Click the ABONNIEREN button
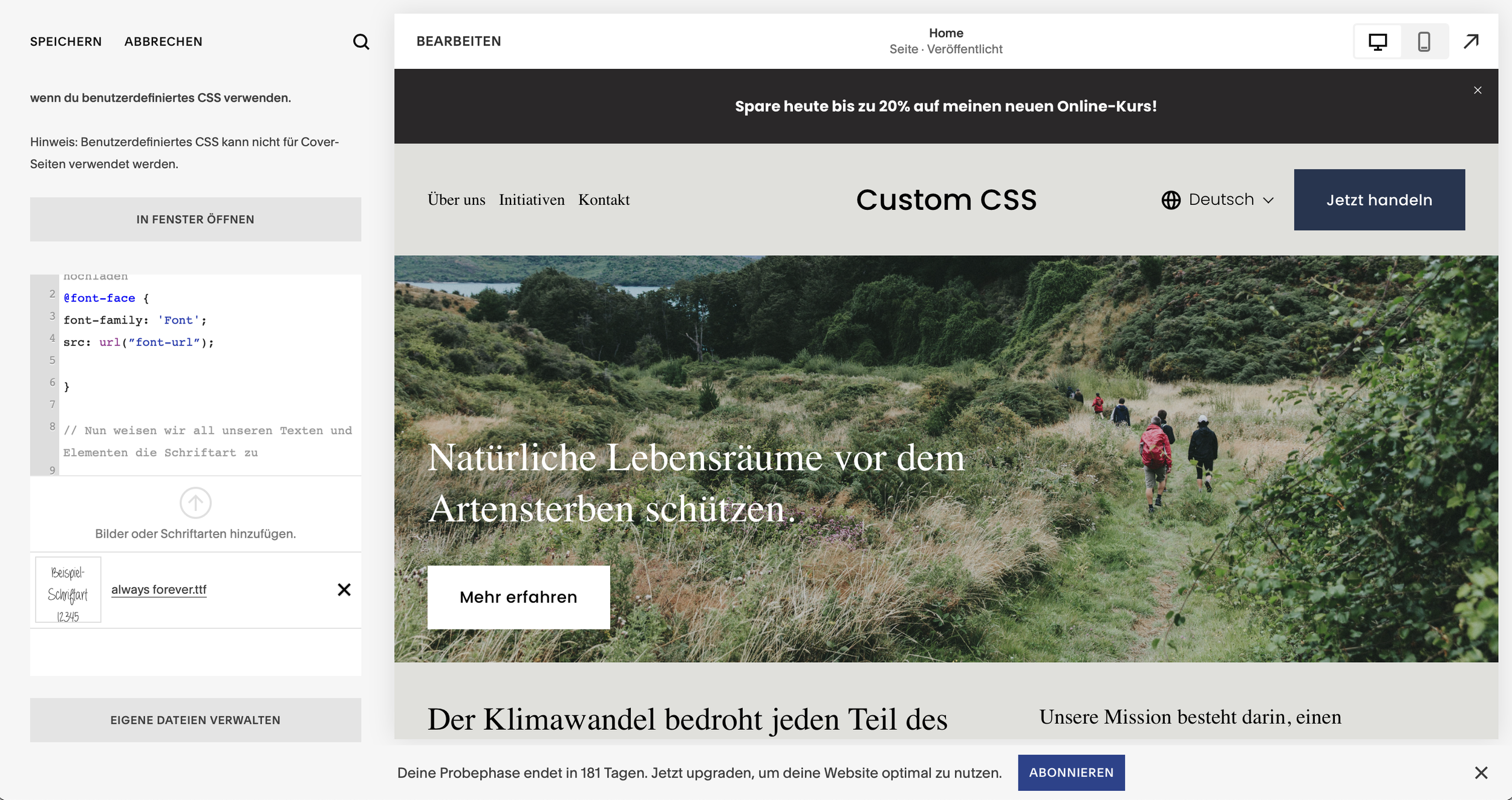 tap(1071, 773)
